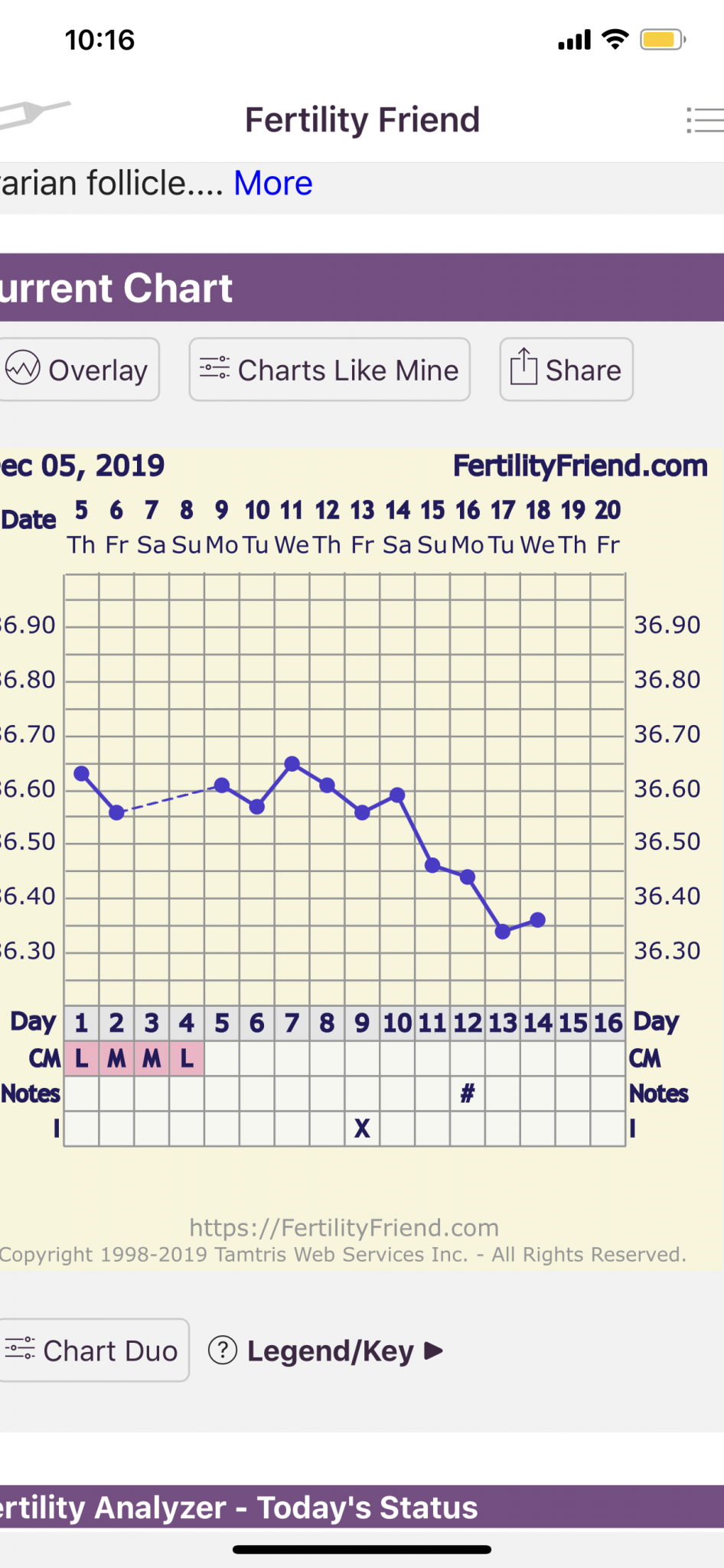Expand the Legend/Key arrow

[434, 1350]
